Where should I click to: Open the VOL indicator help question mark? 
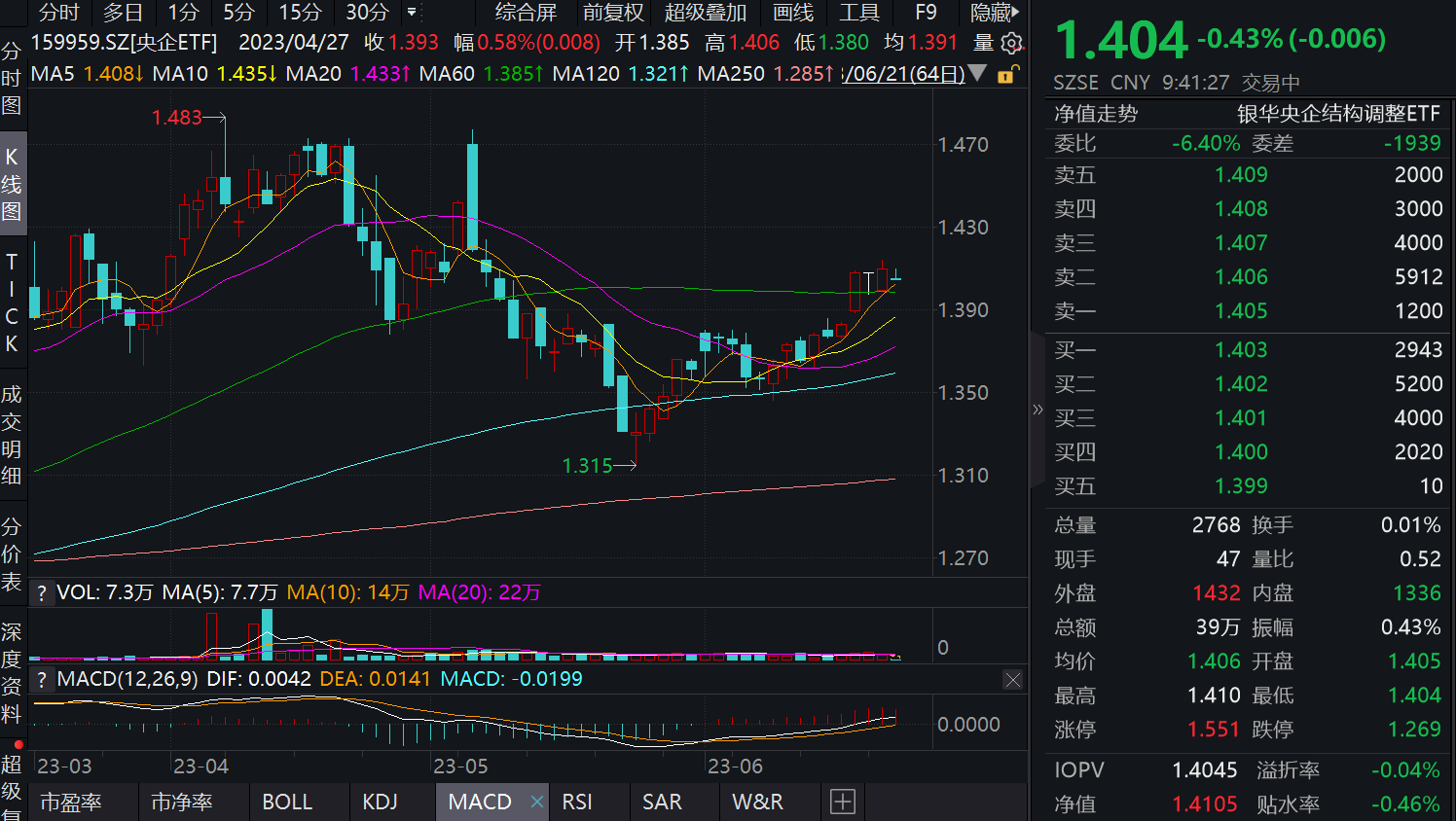tap(41, 593)
